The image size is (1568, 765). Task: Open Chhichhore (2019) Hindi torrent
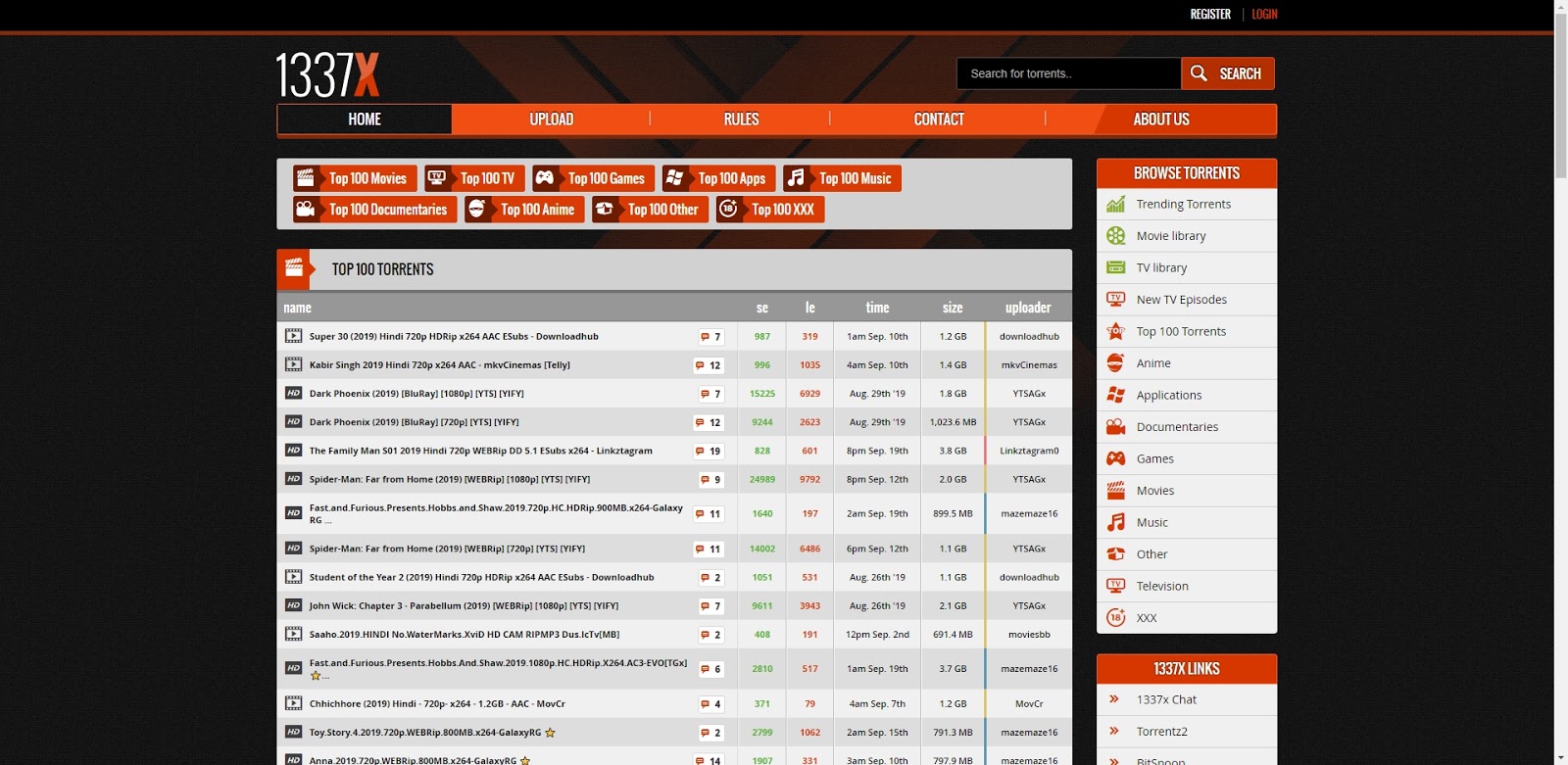pos(437,704)
